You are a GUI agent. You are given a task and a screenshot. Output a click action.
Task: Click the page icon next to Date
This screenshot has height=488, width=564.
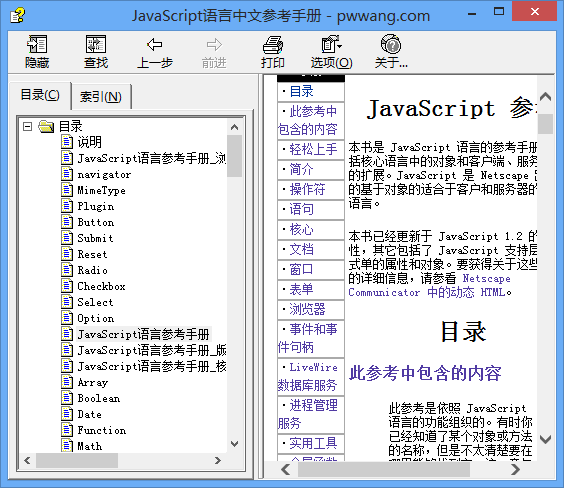67,414
